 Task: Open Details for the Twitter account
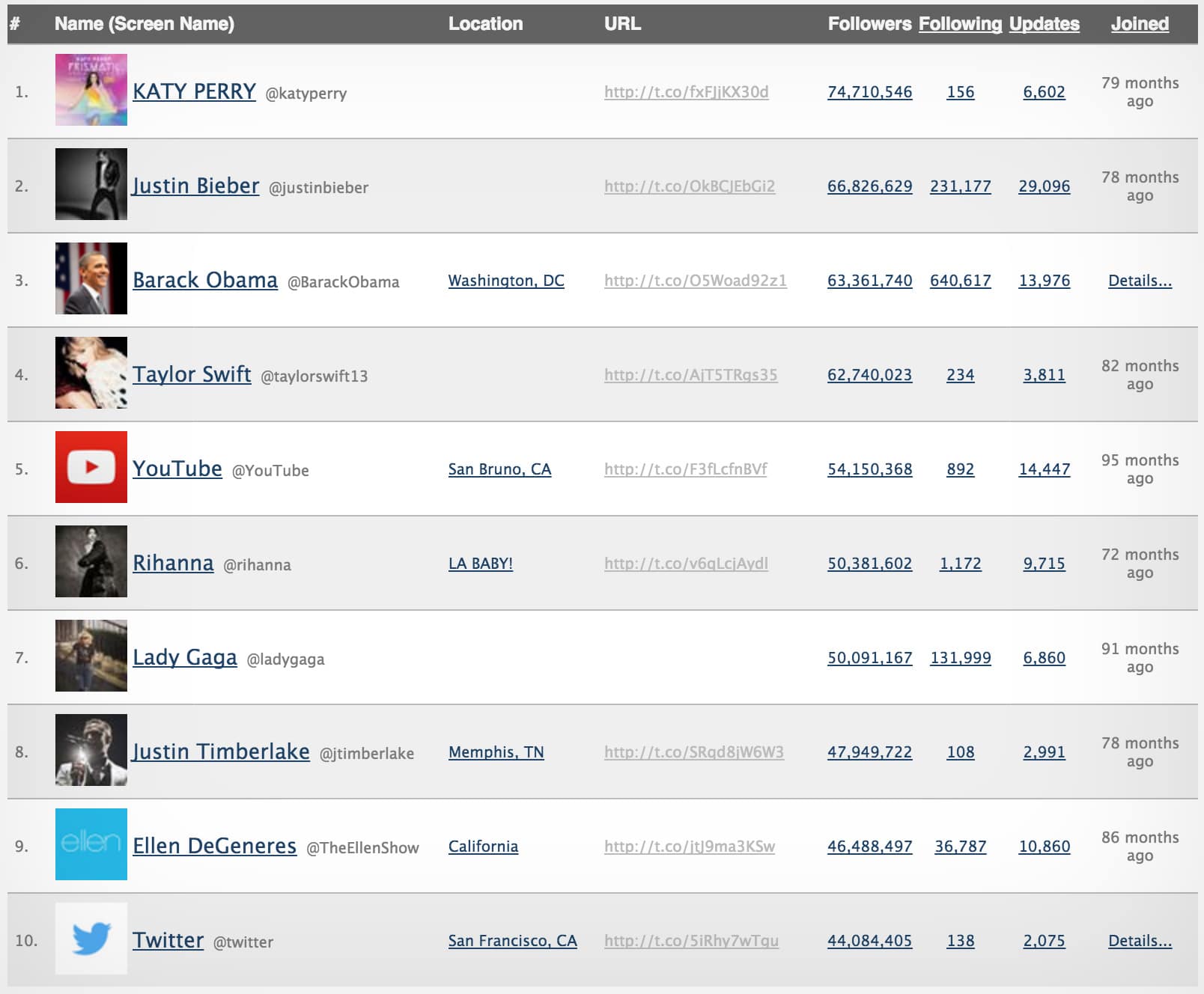point(1140,941)
